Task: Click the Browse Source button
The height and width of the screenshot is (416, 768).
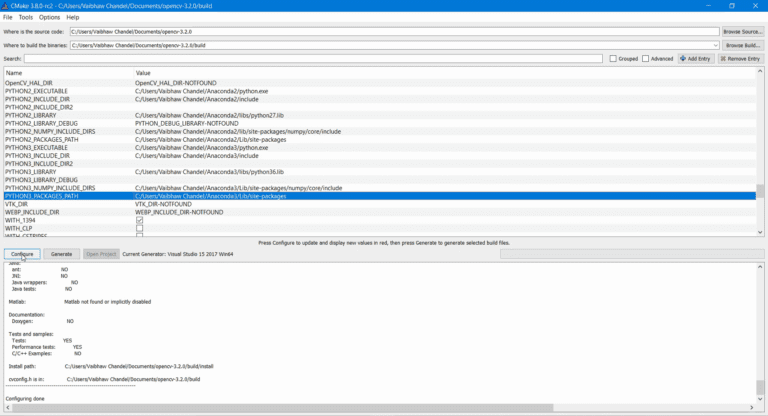Action: click(743, 32)
